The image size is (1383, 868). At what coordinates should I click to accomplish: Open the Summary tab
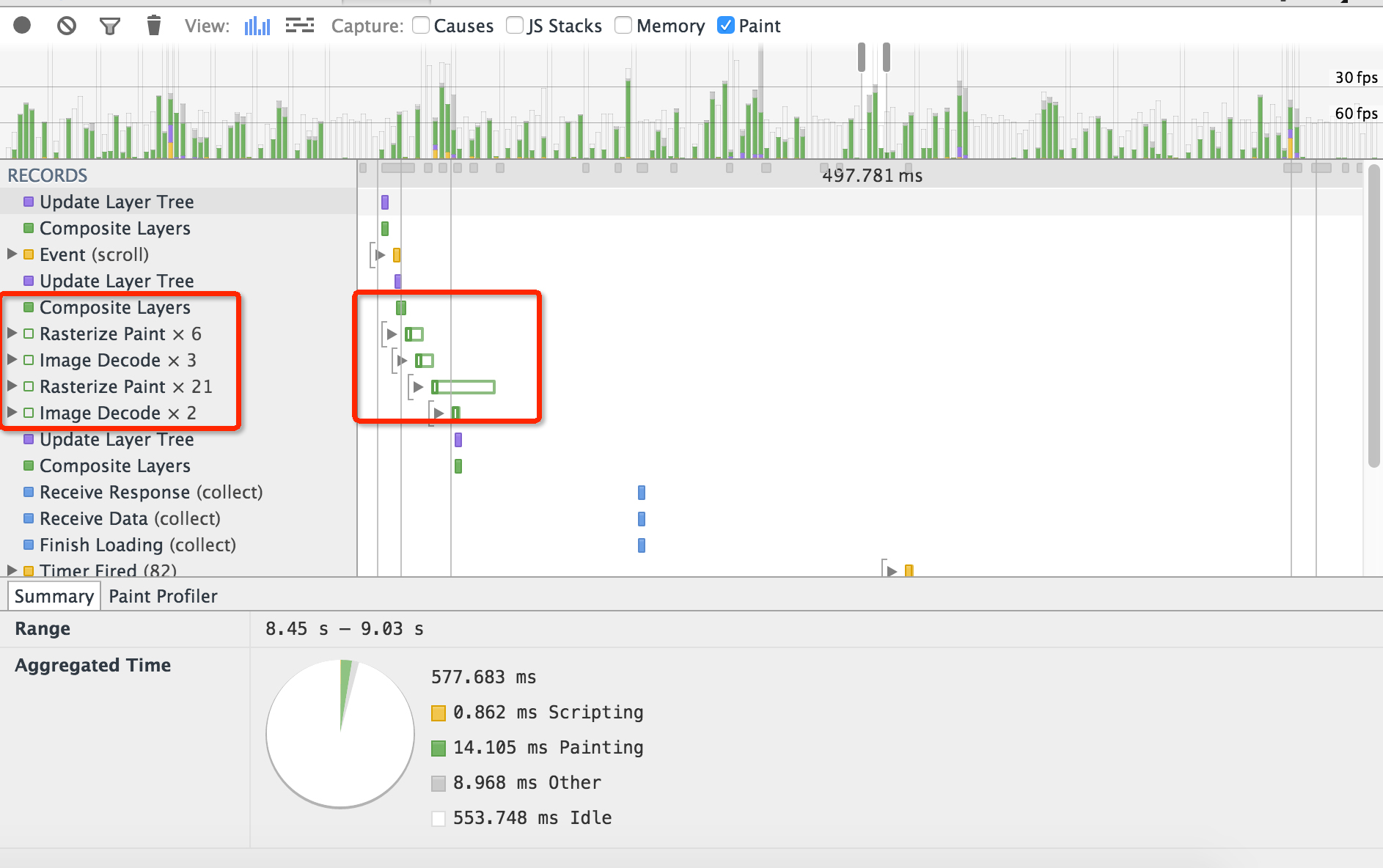click(x=54, y=596)
